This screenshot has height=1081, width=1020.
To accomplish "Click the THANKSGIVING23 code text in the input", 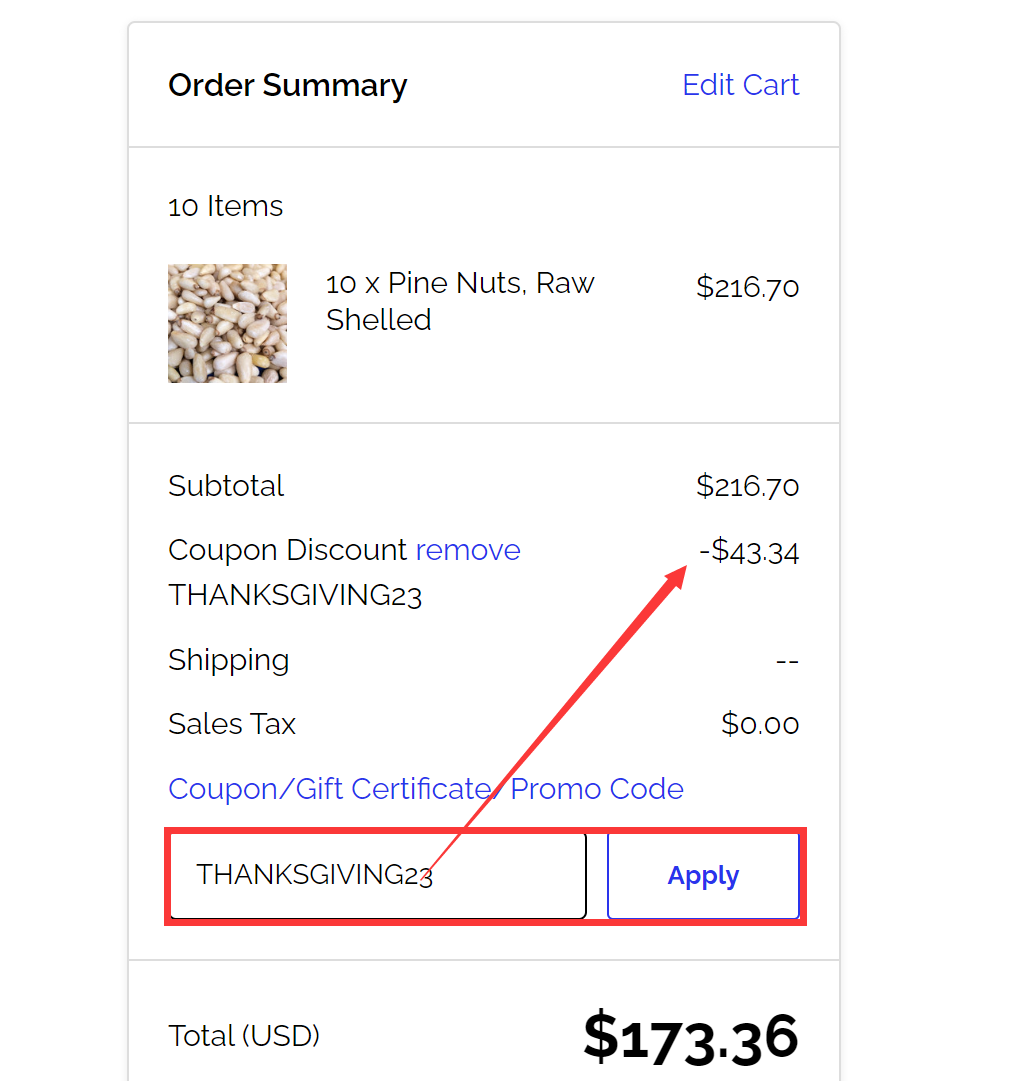I will click(x=314, y=875).
